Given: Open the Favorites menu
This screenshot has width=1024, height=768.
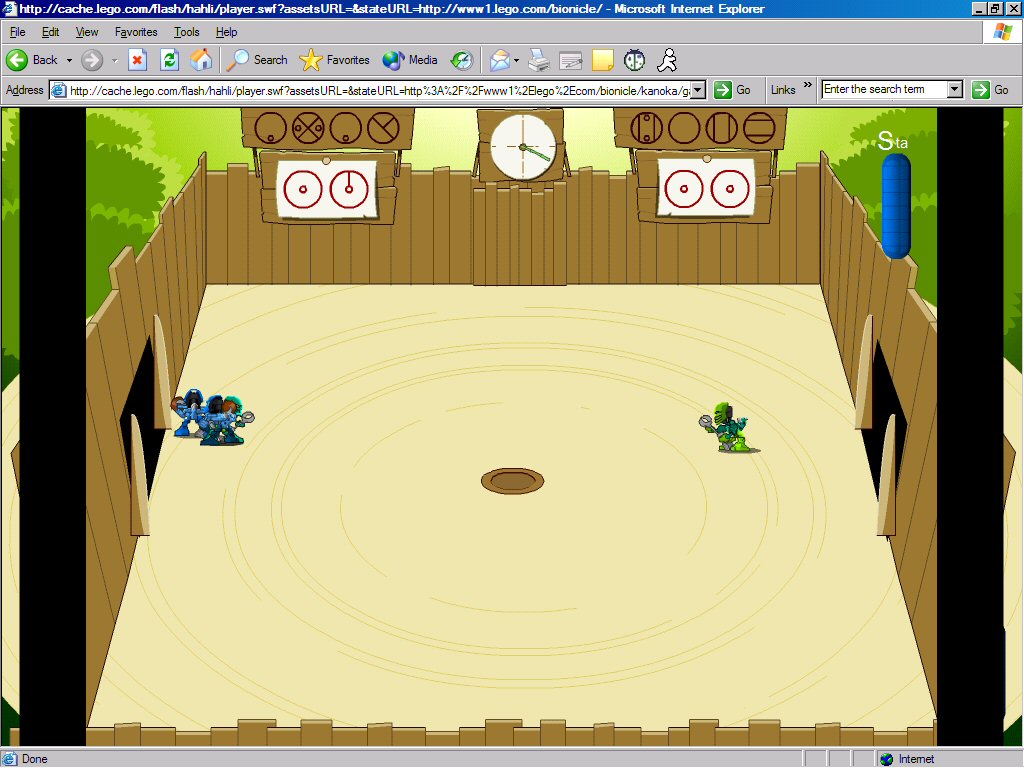Looking at the screenshot, I should [x=136, y=32].
